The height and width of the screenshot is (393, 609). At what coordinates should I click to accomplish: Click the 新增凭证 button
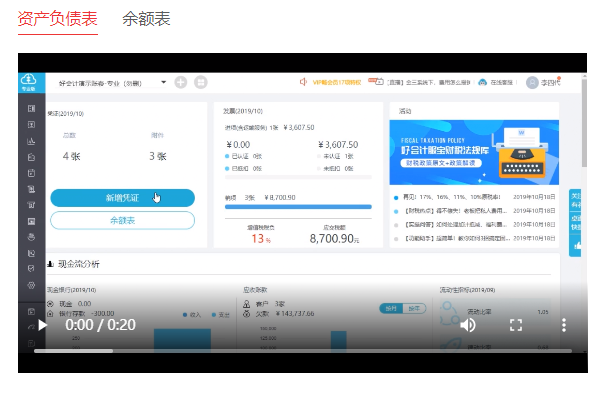[x=122, y=198]
